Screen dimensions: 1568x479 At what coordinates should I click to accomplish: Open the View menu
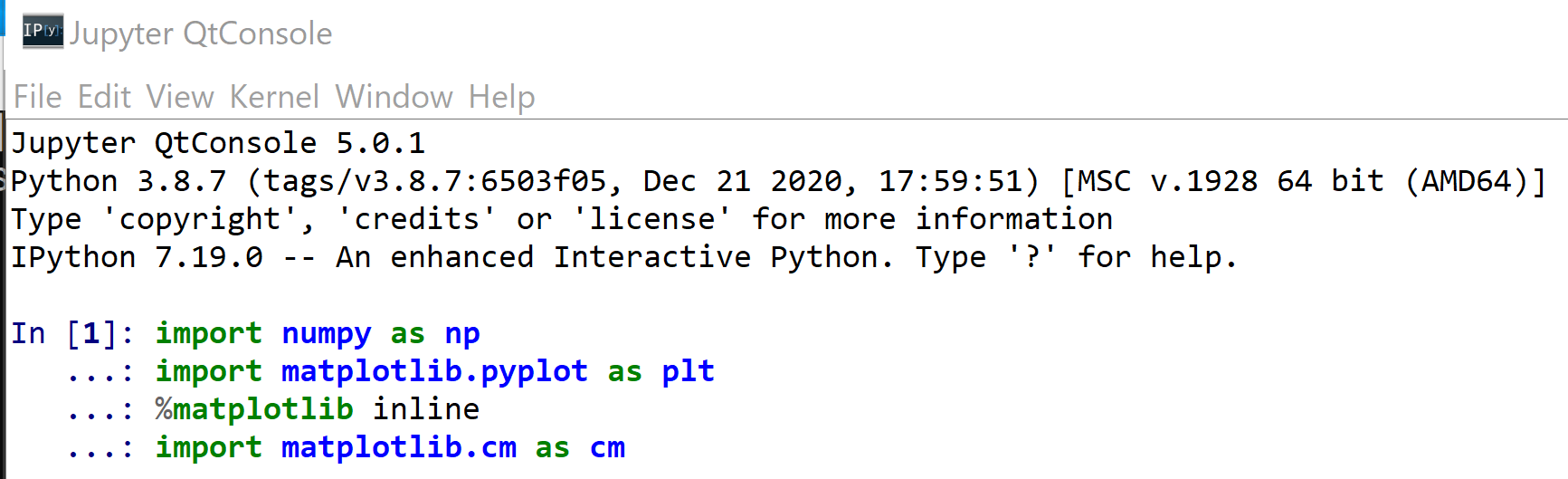[x=180, y=97]
